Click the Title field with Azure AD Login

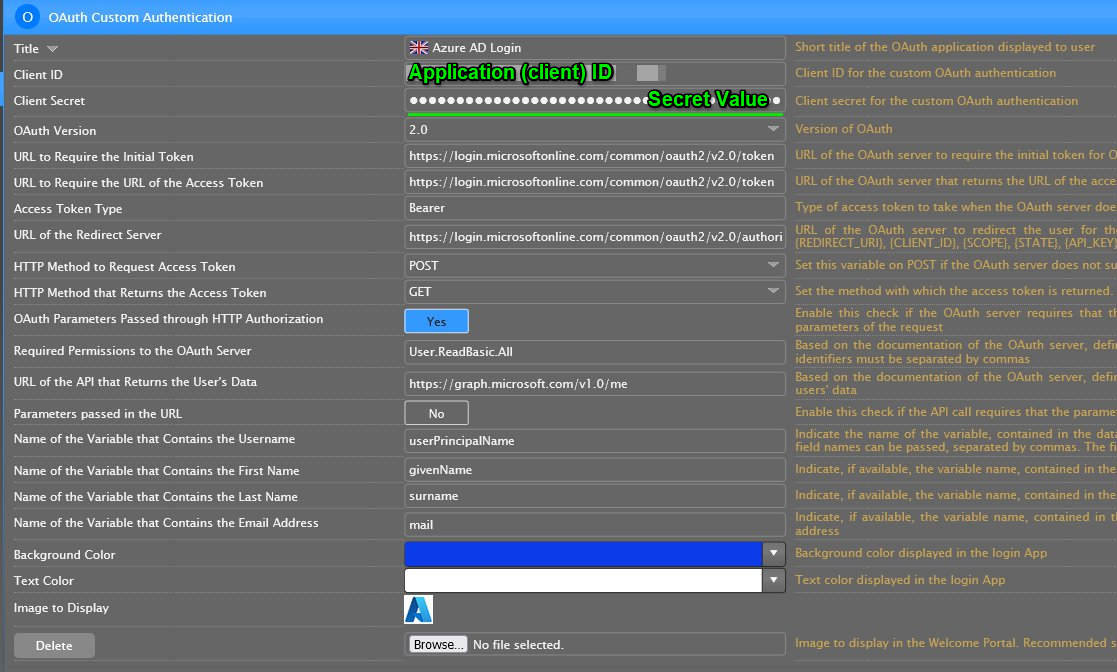595,48
